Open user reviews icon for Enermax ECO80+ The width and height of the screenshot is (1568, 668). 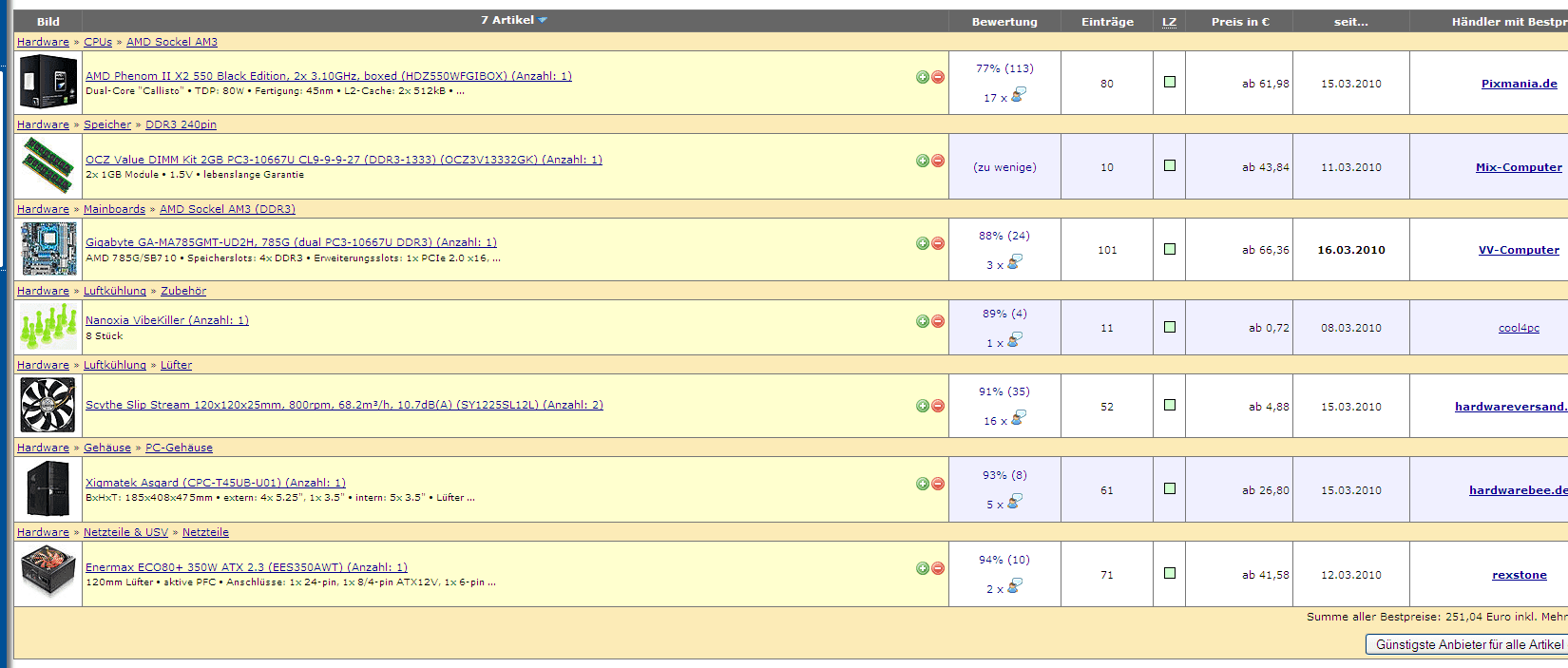1014,586
